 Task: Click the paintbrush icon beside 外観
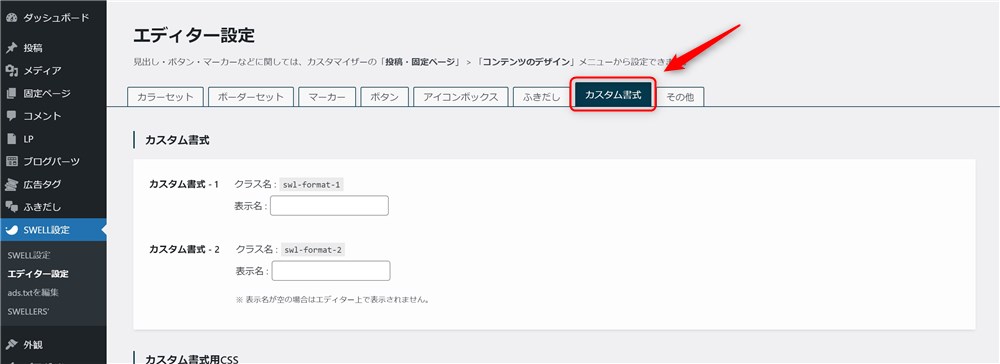11,345
